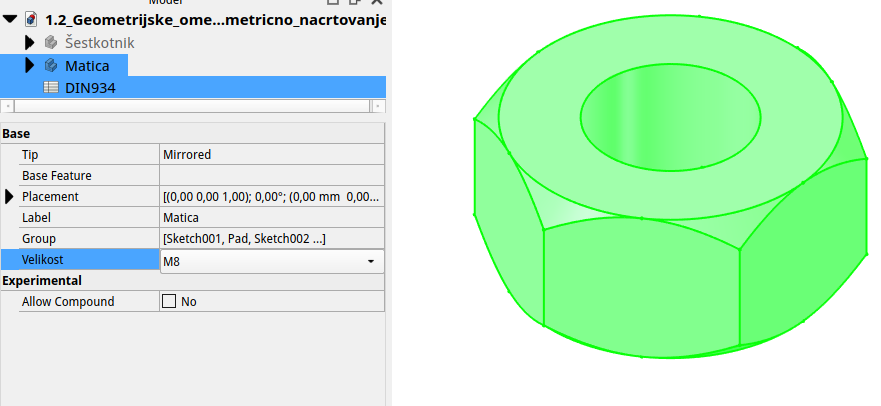Image resolution: width=881 pixels, height=406 pixels.
Task: Enable the Allow Compound checkbox
Action: (x=169, y=301)
